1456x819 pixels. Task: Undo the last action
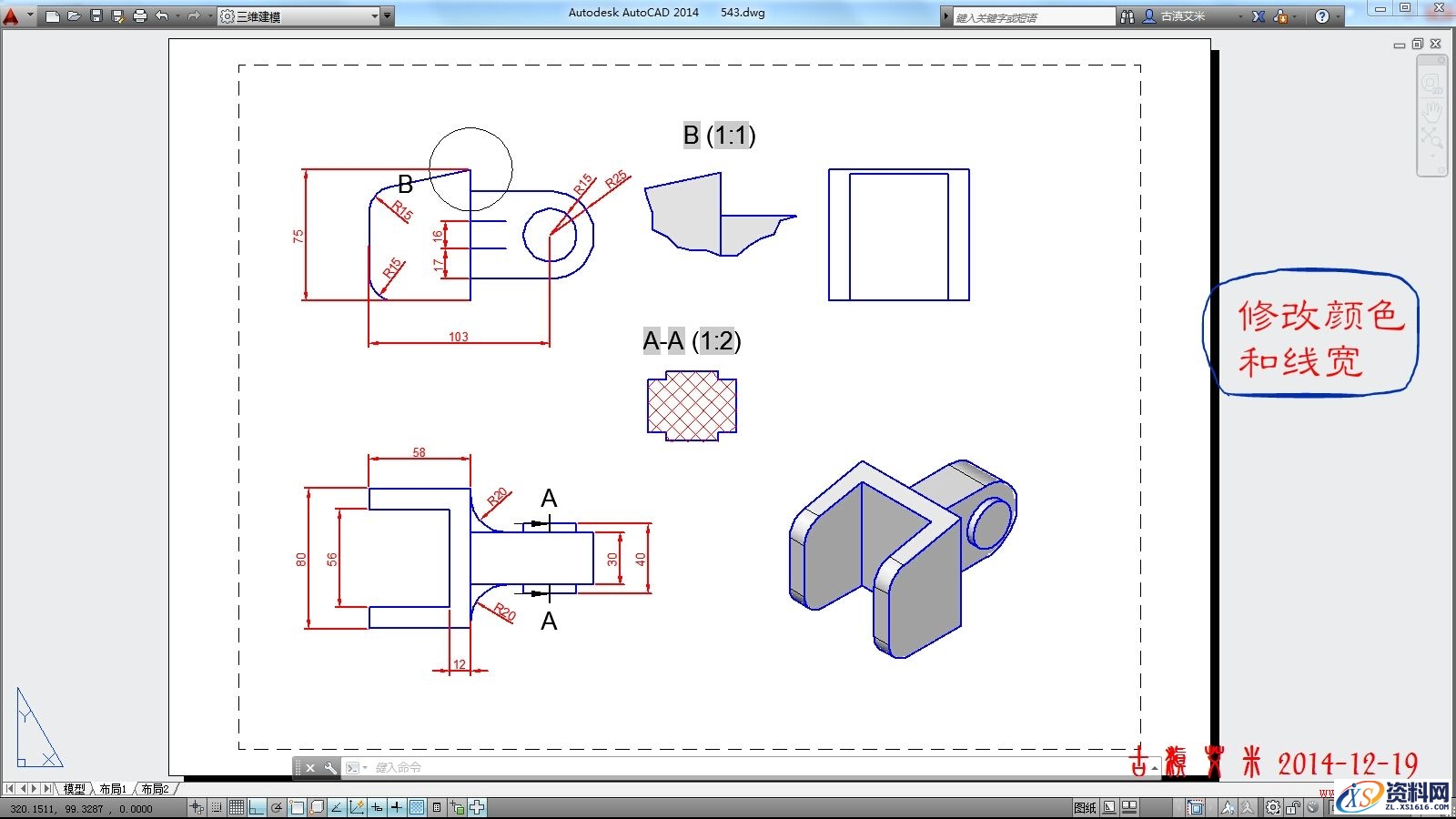click(160, 15)
